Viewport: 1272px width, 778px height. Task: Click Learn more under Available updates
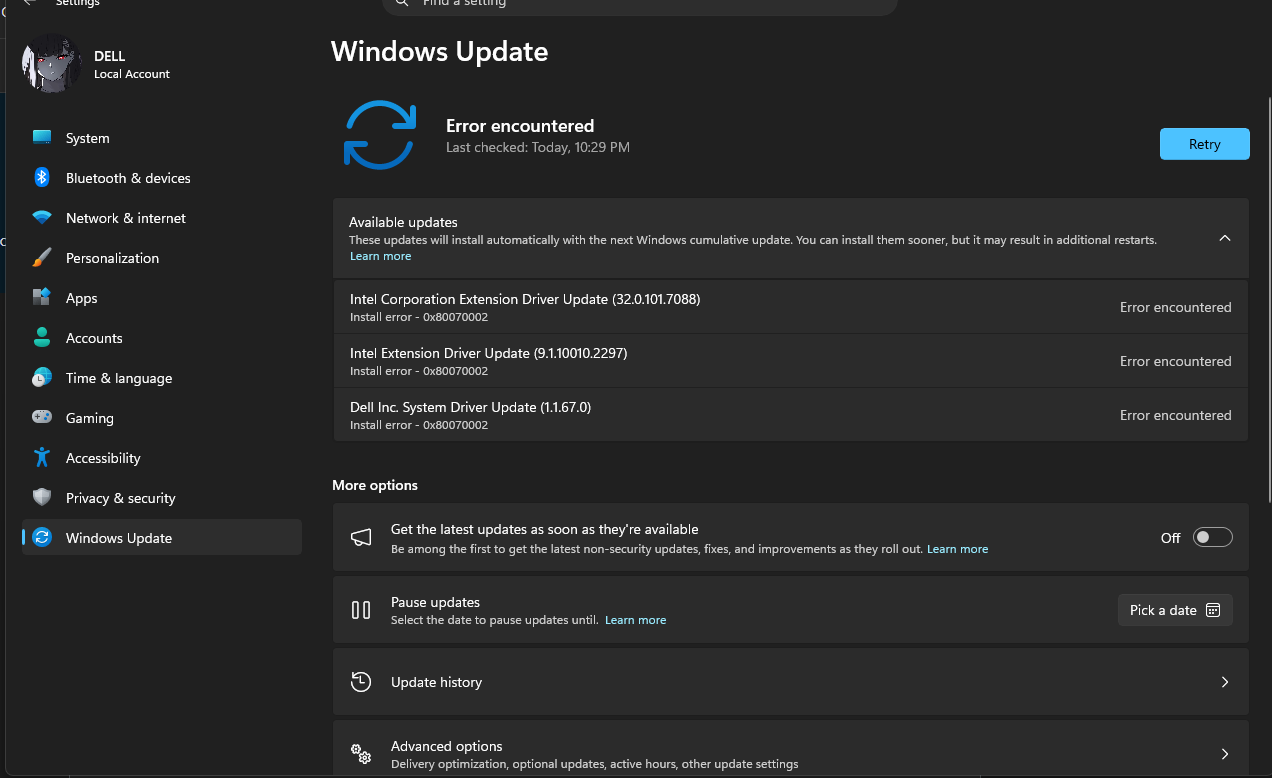click(380, 256)
